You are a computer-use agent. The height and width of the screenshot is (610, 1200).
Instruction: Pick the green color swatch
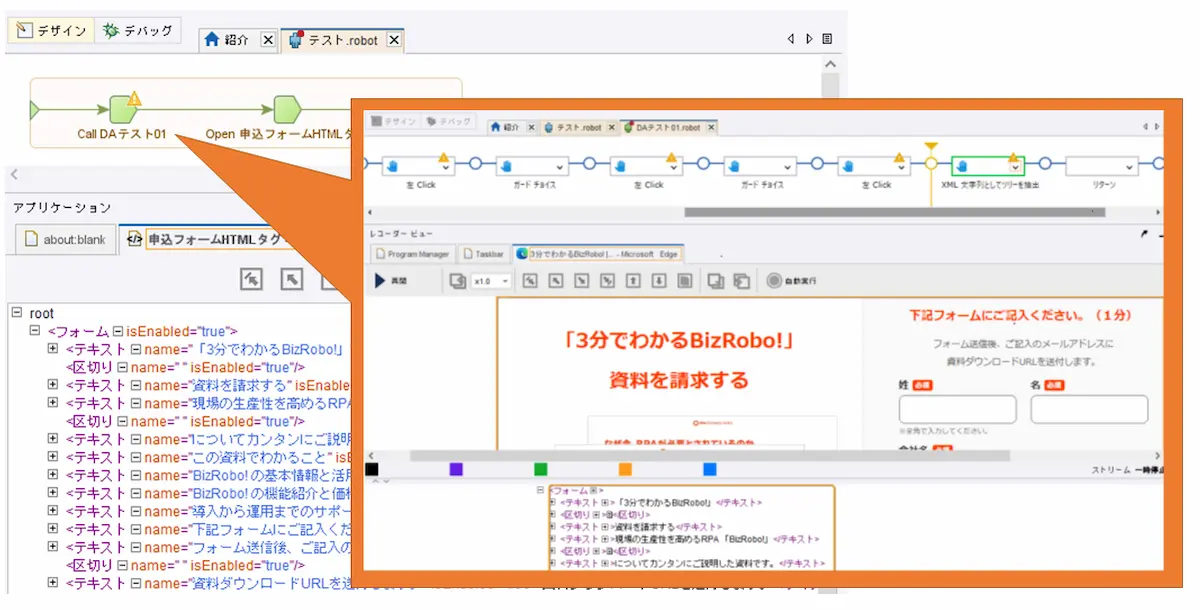[x=541, y=469]
